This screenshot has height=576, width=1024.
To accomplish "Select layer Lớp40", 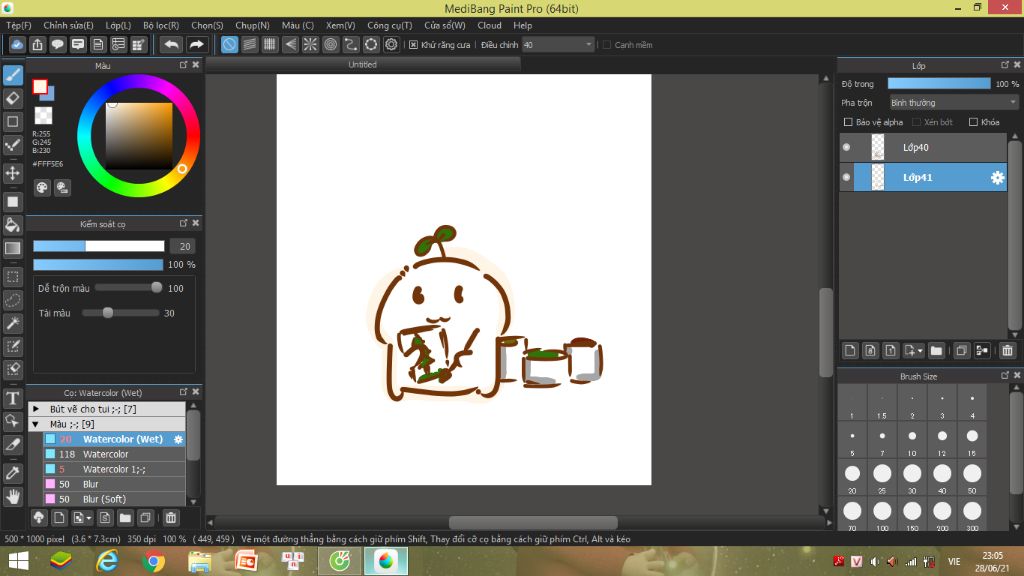I will pyautogui.click(x=923, y=148).
